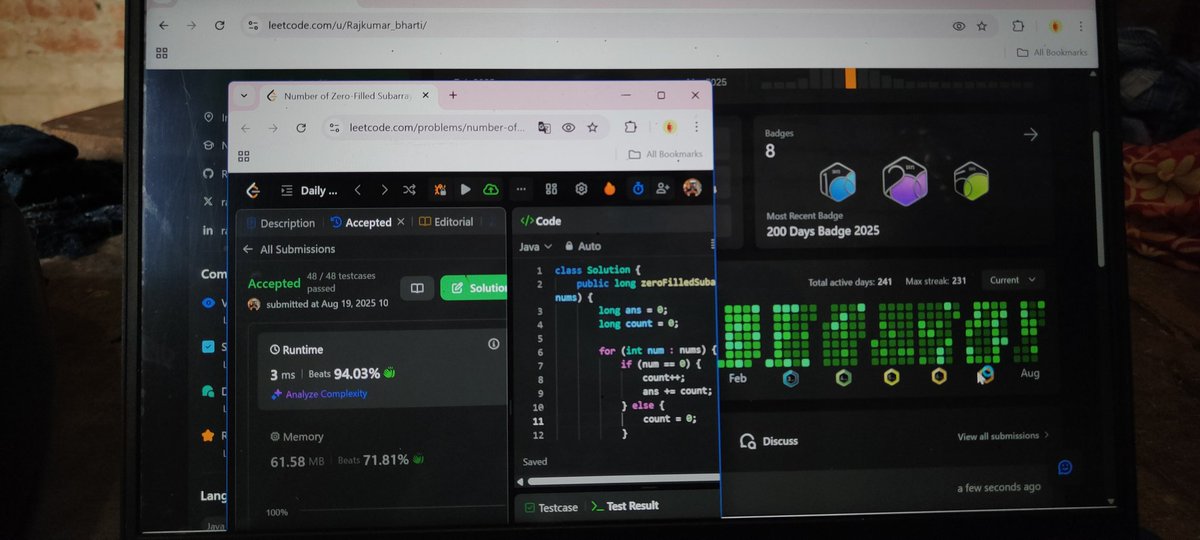This screenshot has width=1200, height=540.
Task: Click the invite user icon
Action: (663, 188)
